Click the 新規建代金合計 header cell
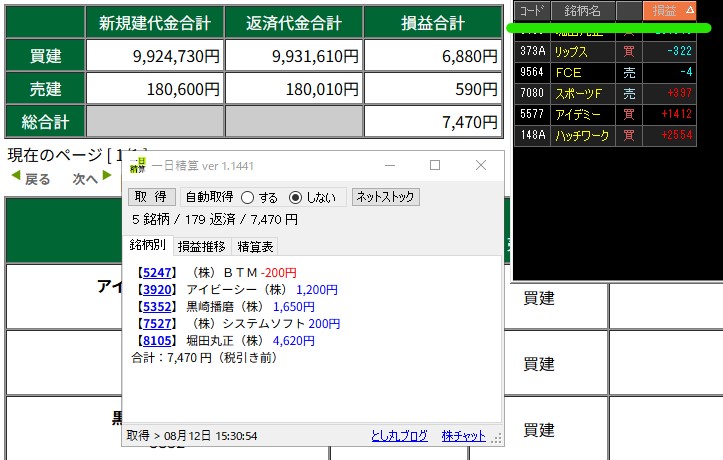The width and height of the screenshot is (723, 460). click(x=155, y=23)
